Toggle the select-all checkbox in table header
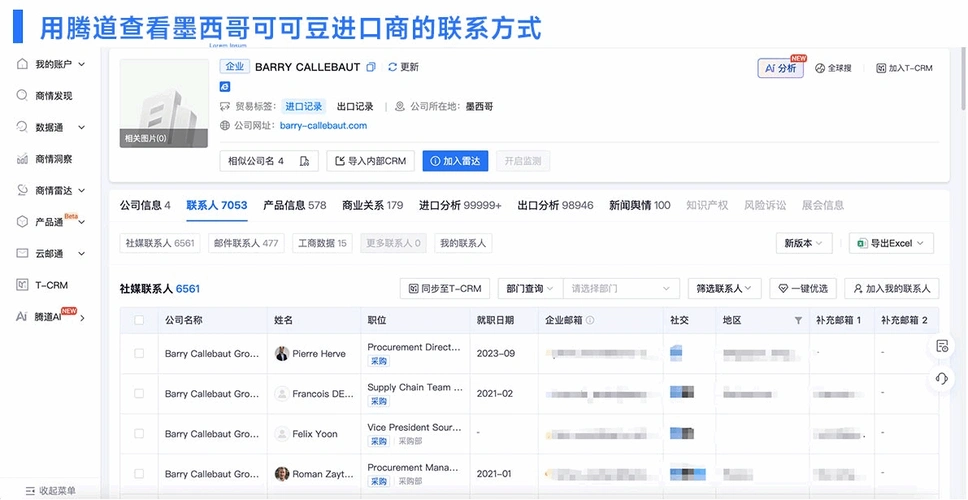This screenshot has width=968, height=500. point(139,320)
